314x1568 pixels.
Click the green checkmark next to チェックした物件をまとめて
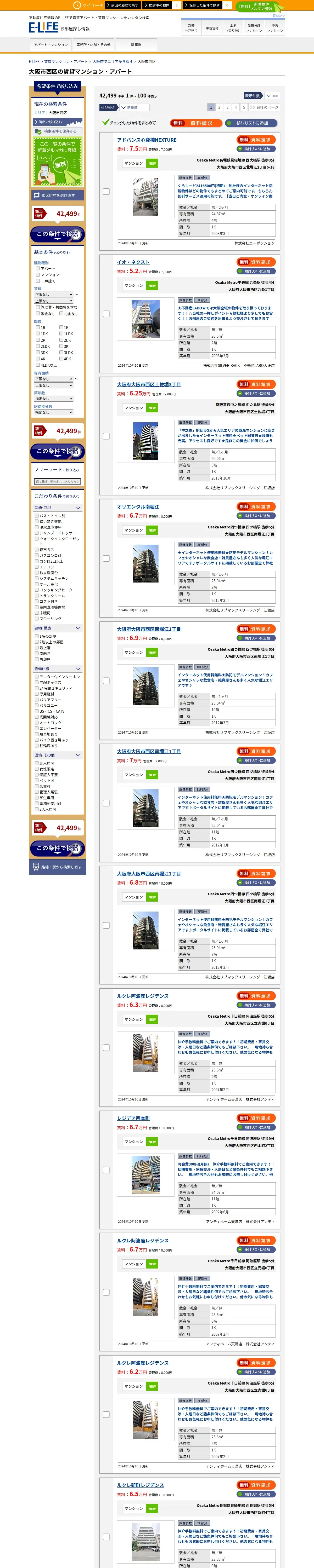[x=105, y=122]
